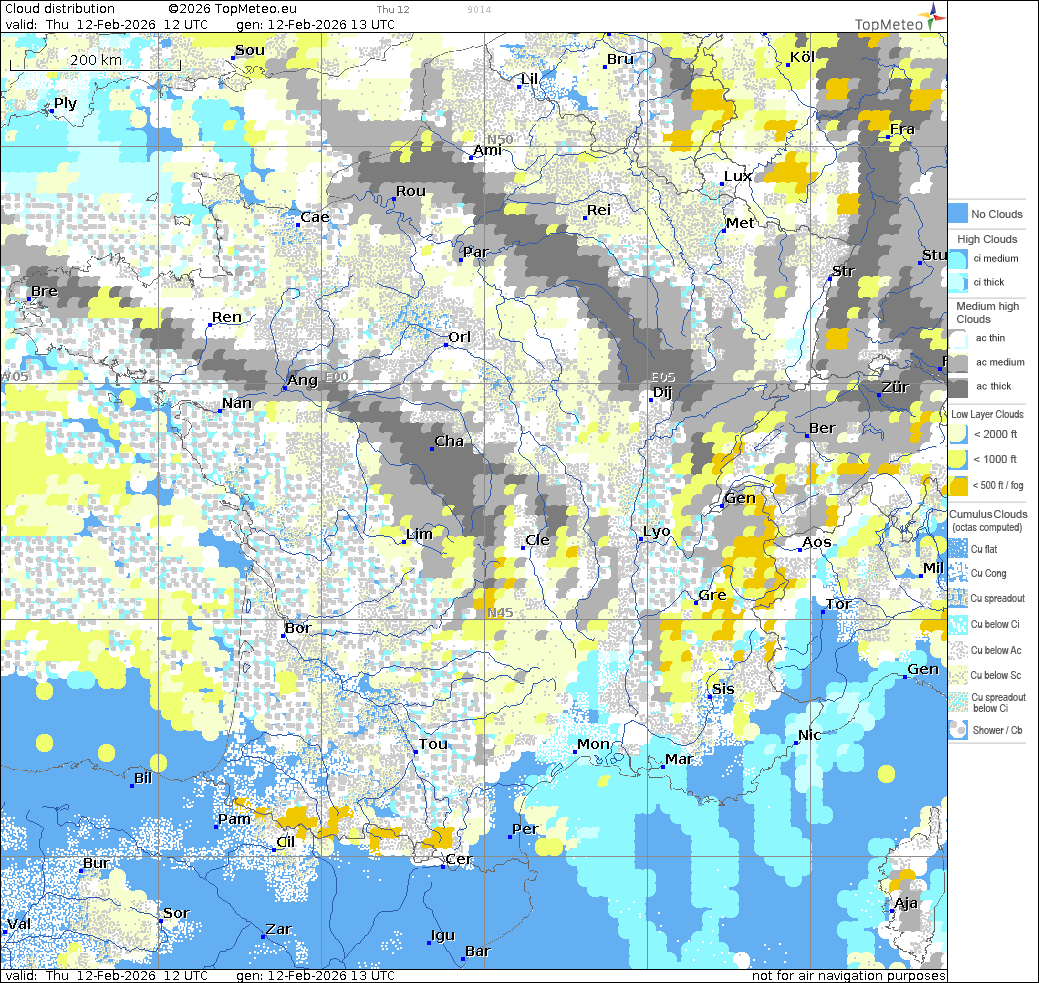Viewport: 1039px width, 983px height.
Task: Click the Cu below Sc legend icon
Action: click(958, 676)
